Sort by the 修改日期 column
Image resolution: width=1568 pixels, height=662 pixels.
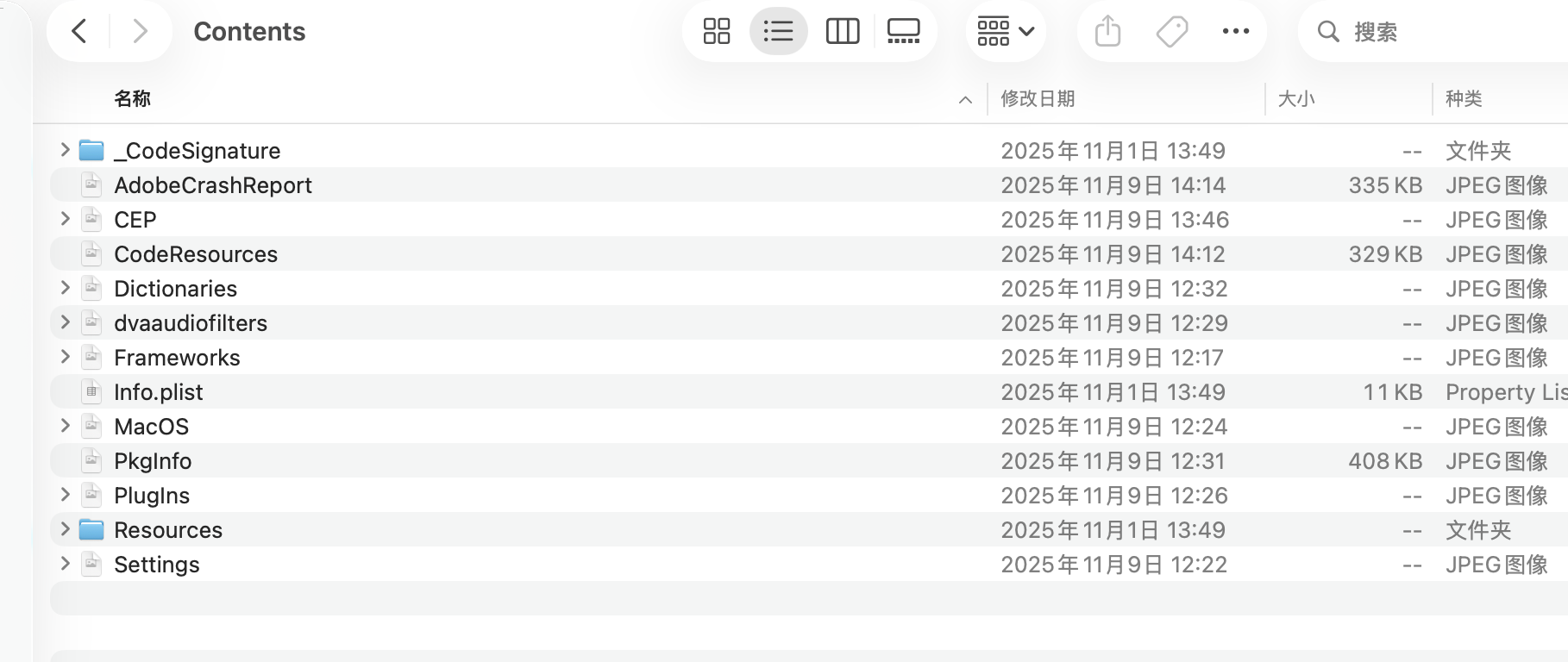(x=1038, y=99)
